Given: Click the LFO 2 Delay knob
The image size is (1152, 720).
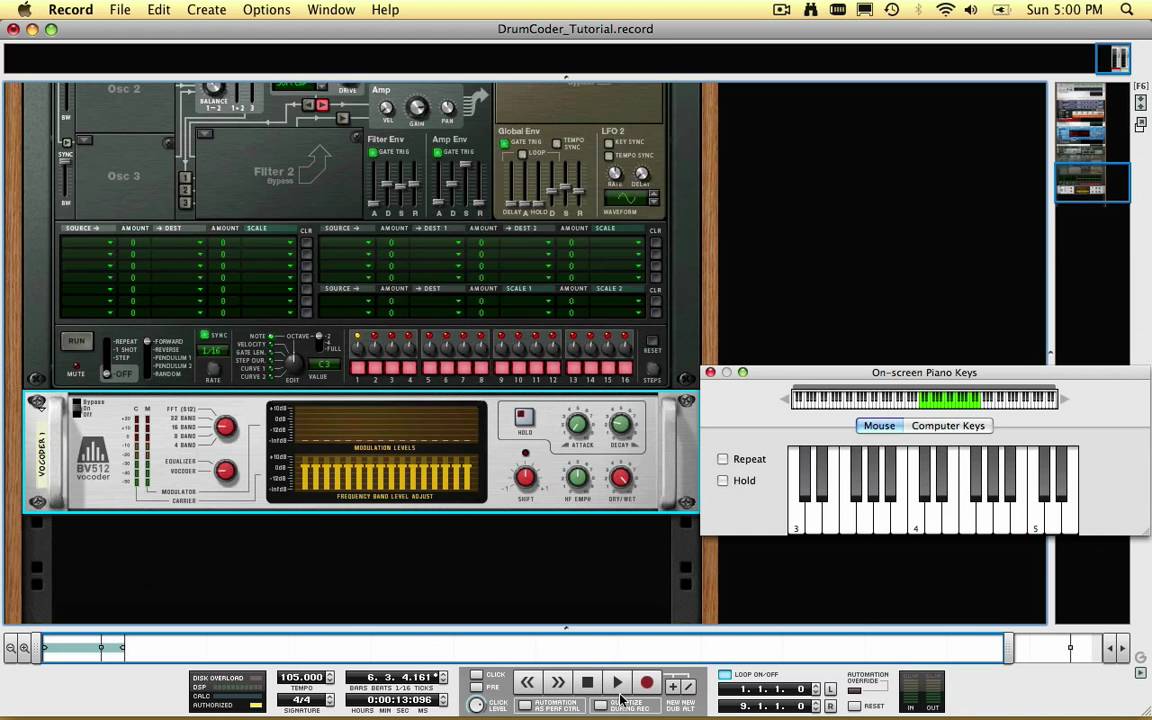Looking at the screenshot, I should [641, 173].
